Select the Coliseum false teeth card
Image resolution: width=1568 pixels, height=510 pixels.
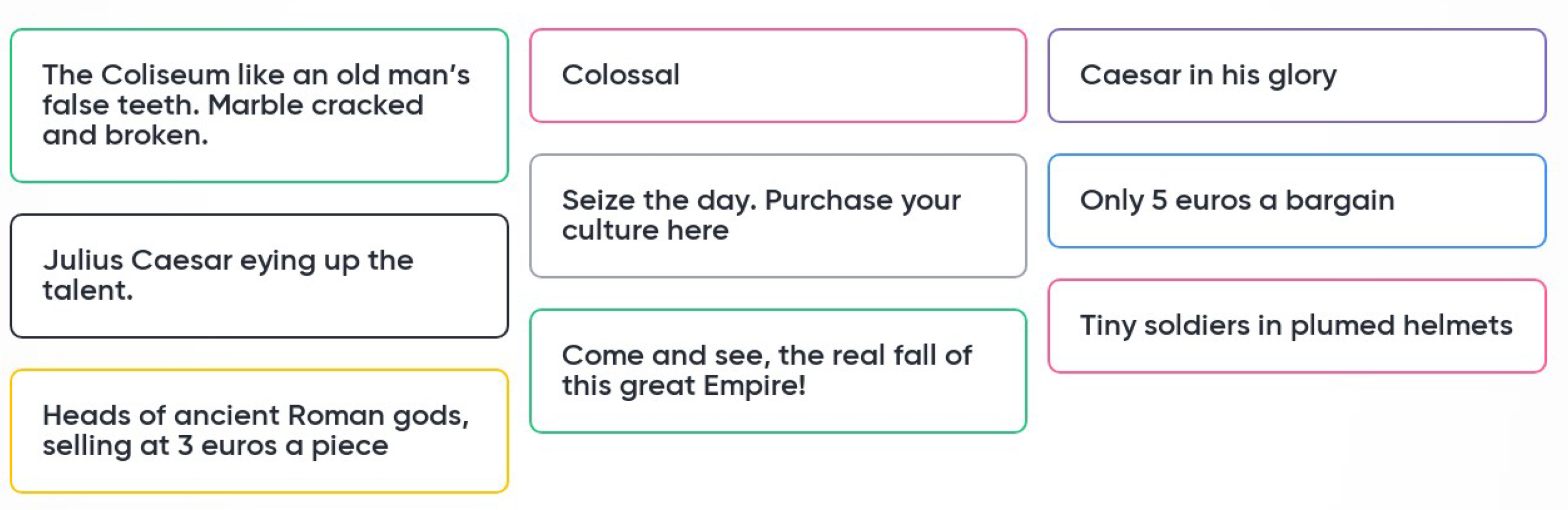pos(258,105)
